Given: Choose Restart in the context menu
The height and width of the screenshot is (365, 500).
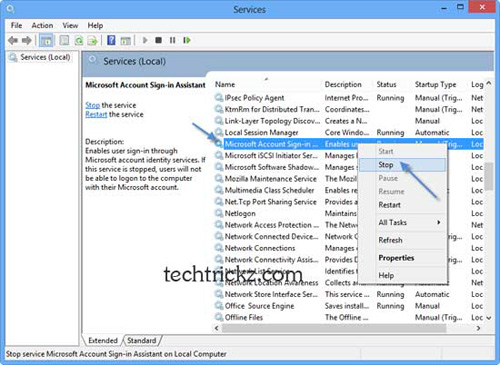Looking at the screenshot, I should (402, 205).
